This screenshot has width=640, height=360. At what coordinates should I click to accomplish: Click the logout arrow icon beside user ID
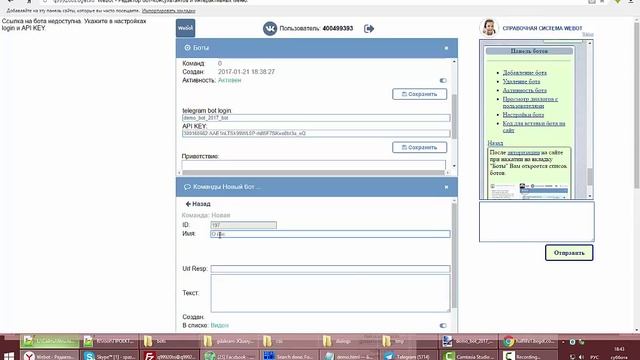369,29
